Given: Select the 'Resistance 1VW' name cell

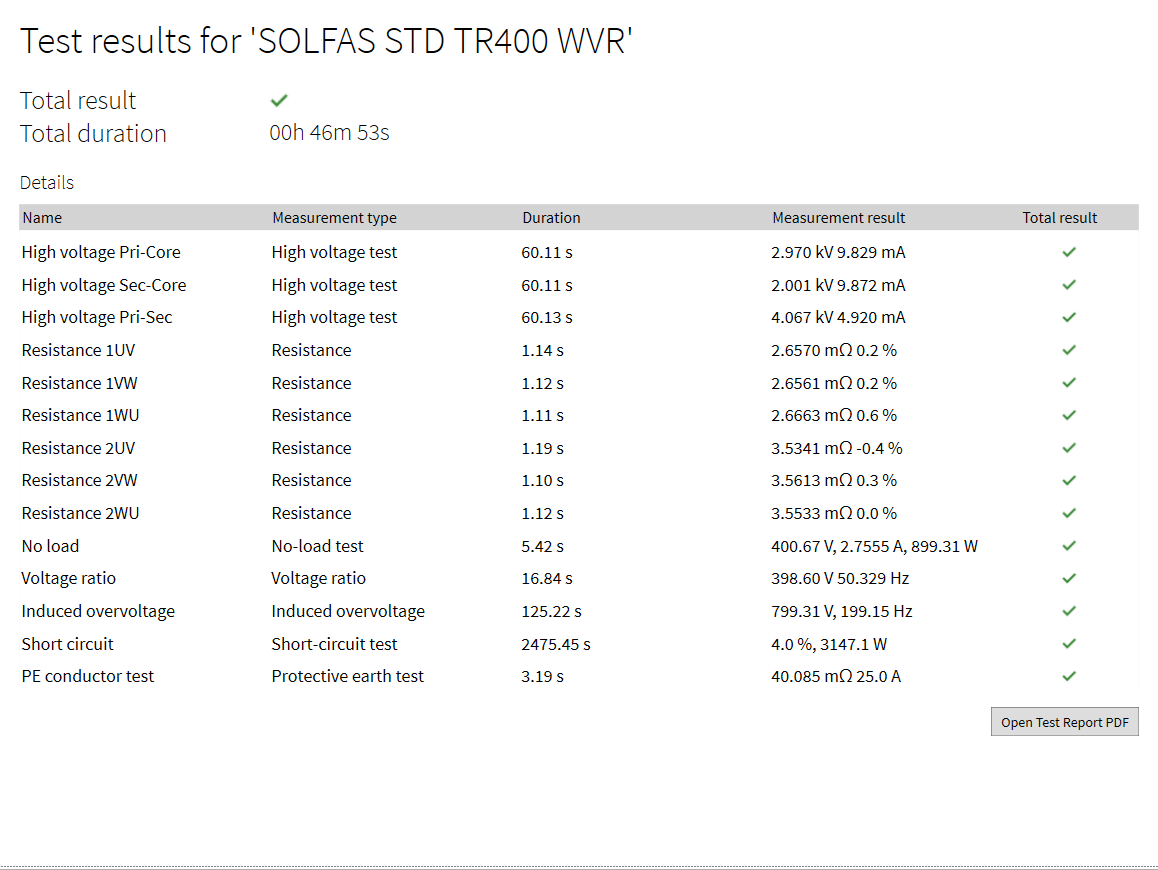Looking at the screenshot, I should pos(80,383).
